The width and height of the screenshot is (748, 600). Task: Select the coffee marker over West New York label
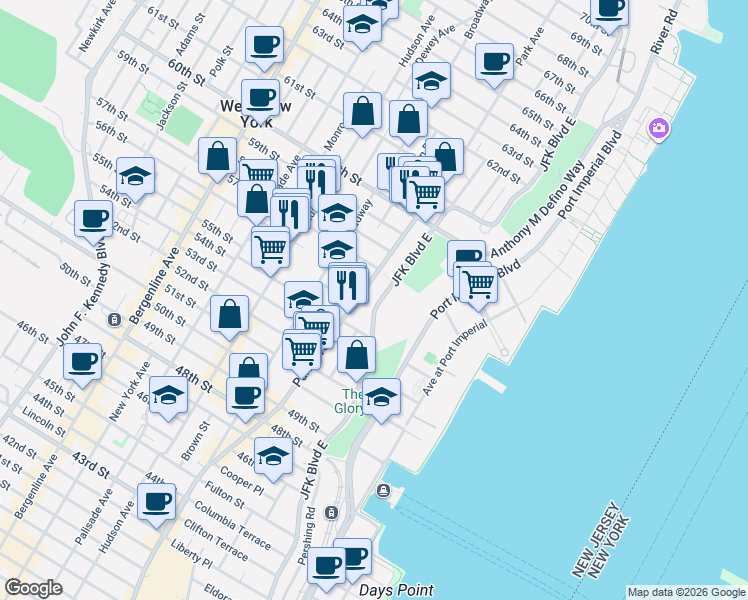pyautogui.click(x=260, y=100)
